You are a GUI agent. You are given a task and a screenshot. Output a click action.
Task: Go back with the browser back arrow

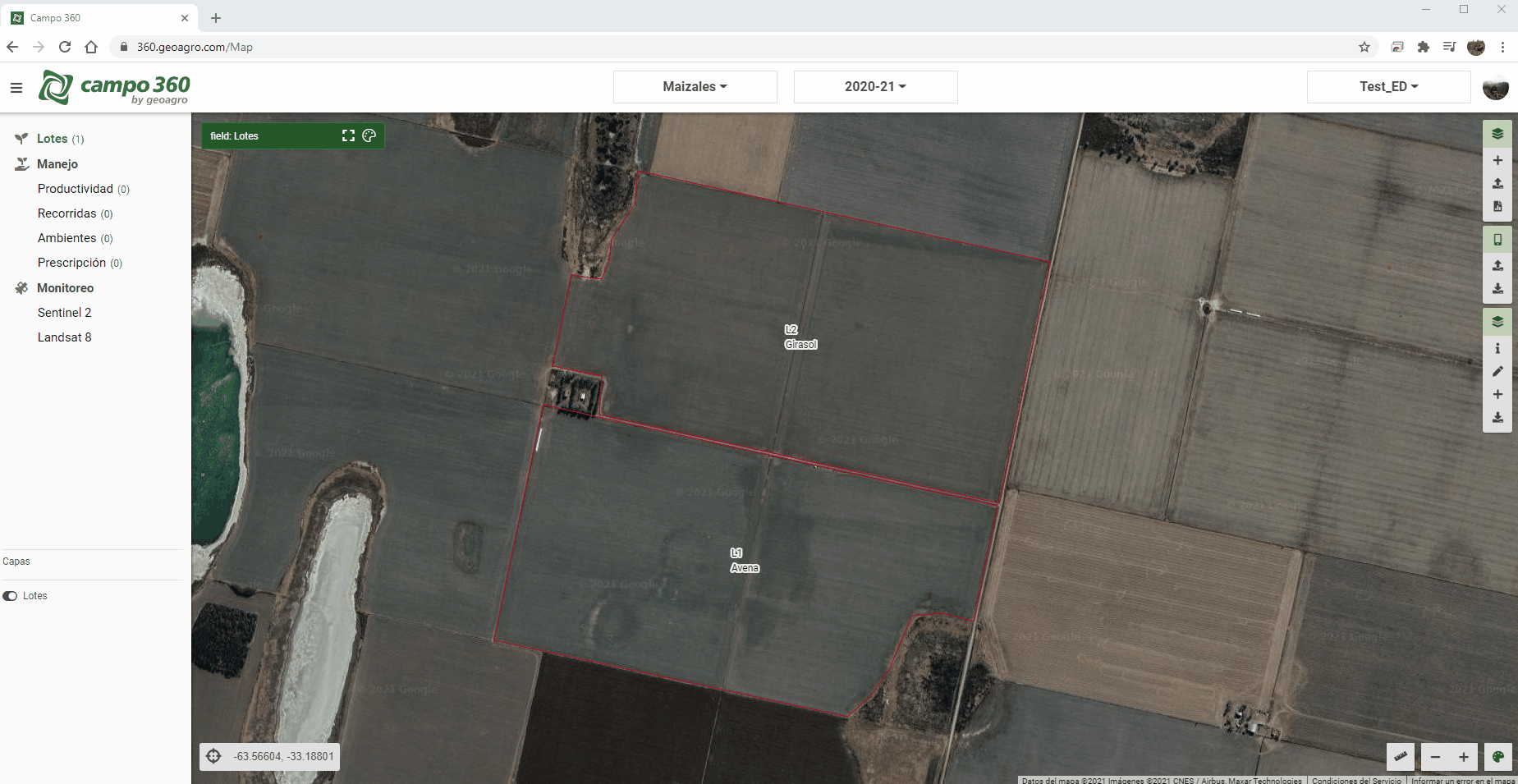click(12, 47)
